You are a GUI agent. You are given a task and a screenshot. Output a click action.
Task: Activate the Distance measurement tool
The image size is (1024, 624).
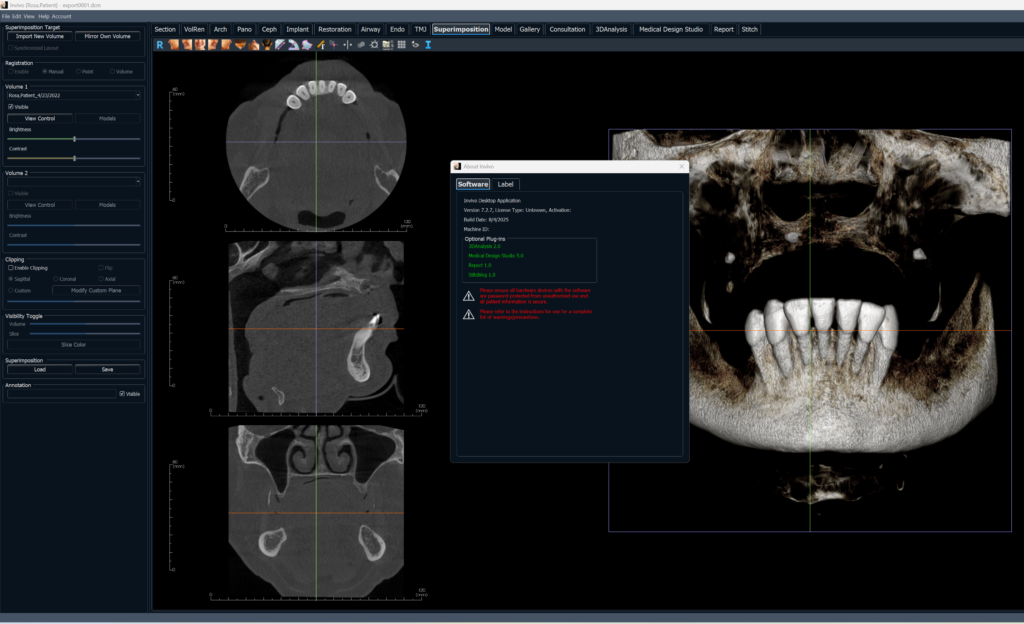(x=280, y=44)
